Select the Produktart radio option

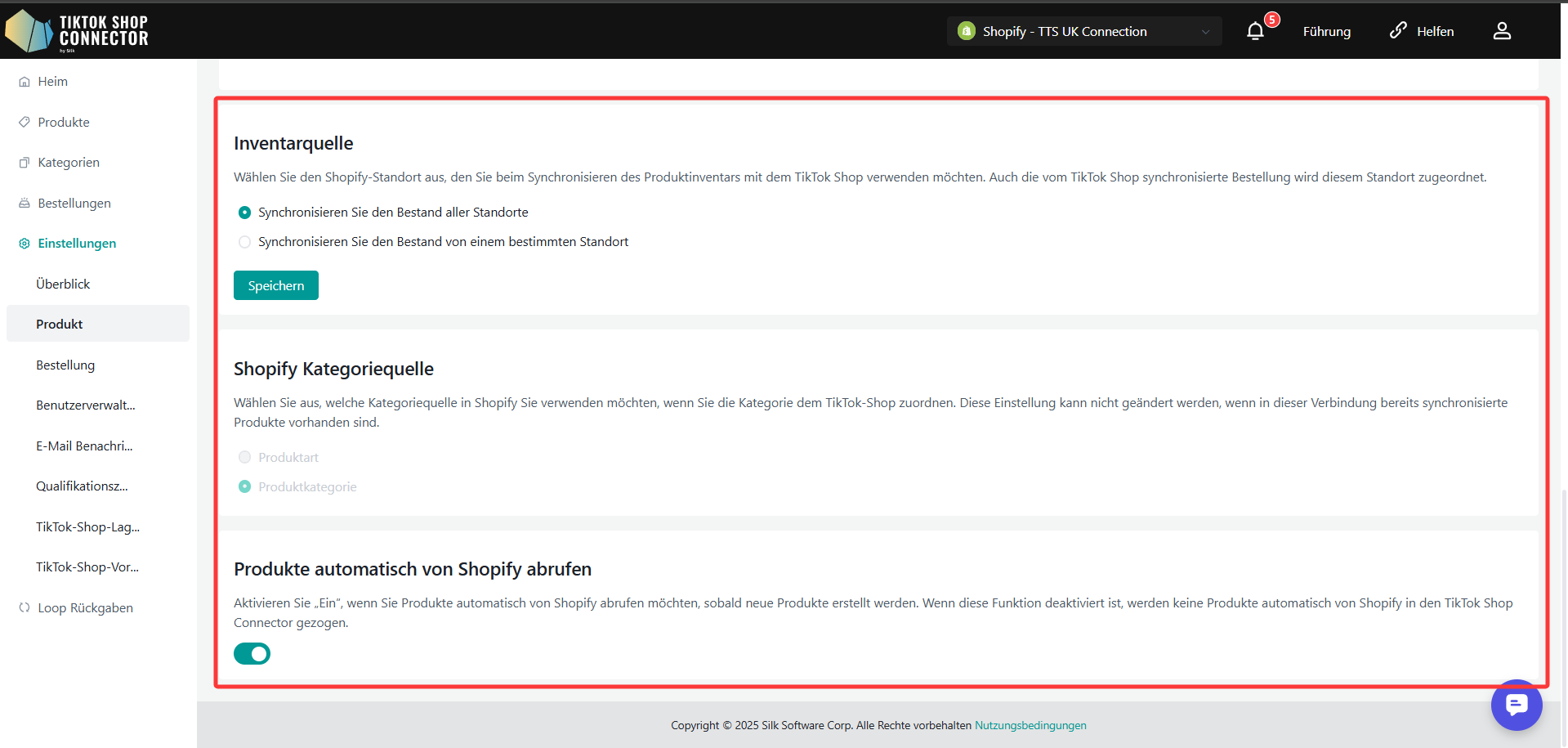tap(244, 457)
